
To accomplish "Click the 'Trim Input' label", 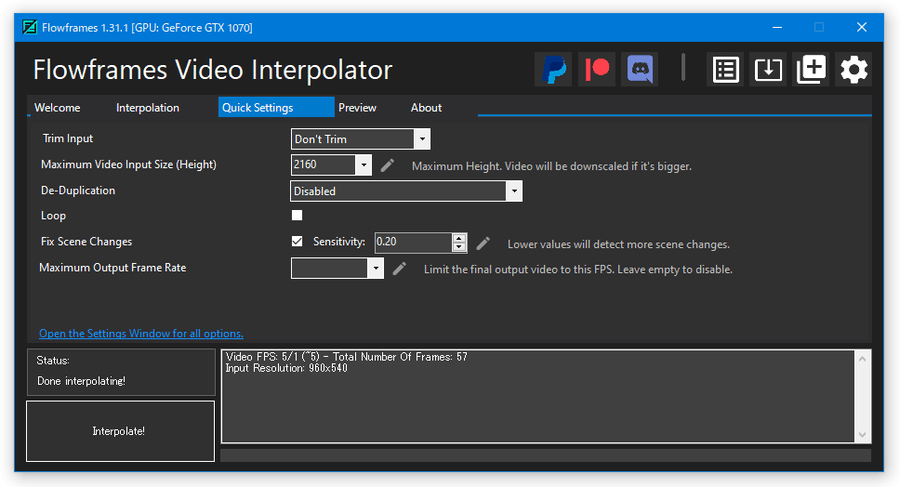I will [x=68, y=138].
